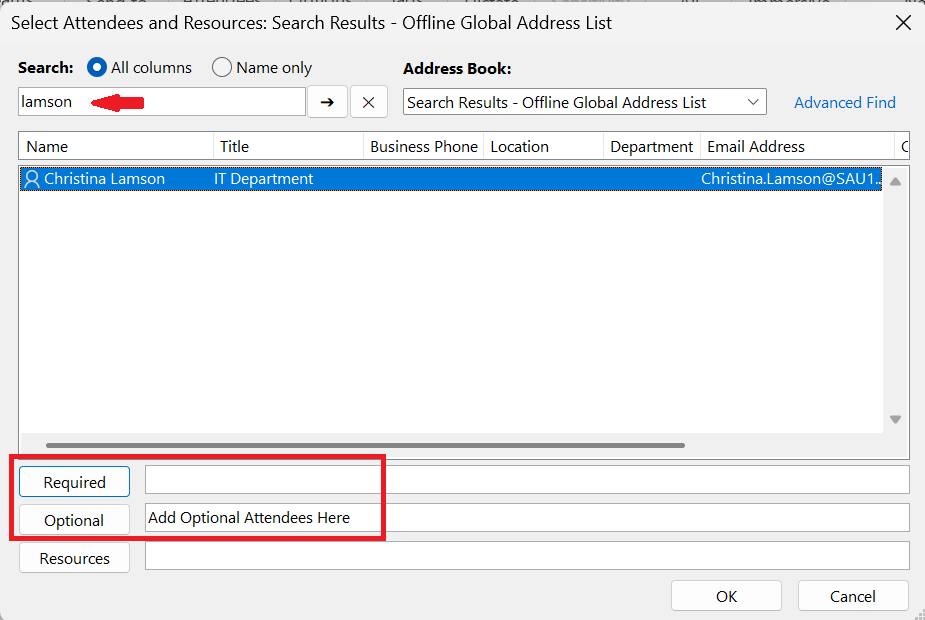The height and width of the screenshot is (620, 925).
Task: Close the Select Attendees dialog window
Action: 902,22
